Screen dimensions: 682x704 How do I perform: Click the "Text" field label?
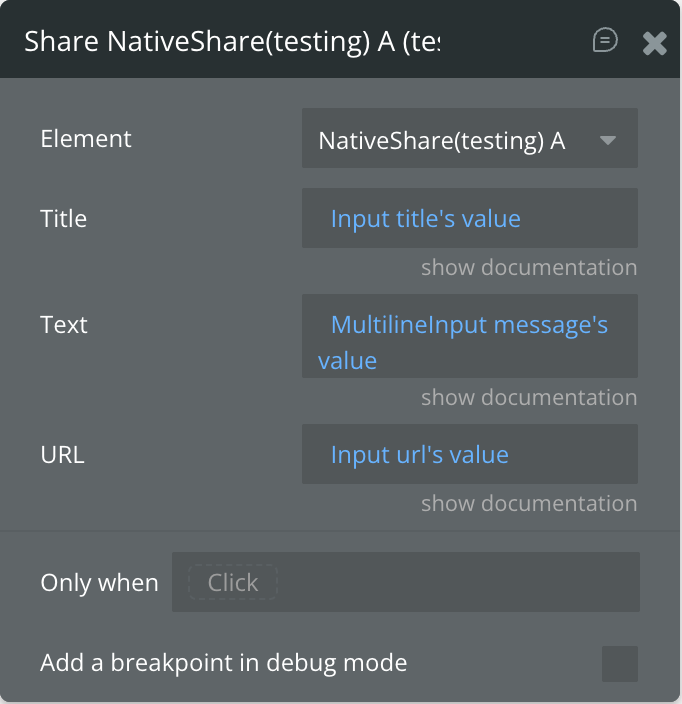coord(64,324)
